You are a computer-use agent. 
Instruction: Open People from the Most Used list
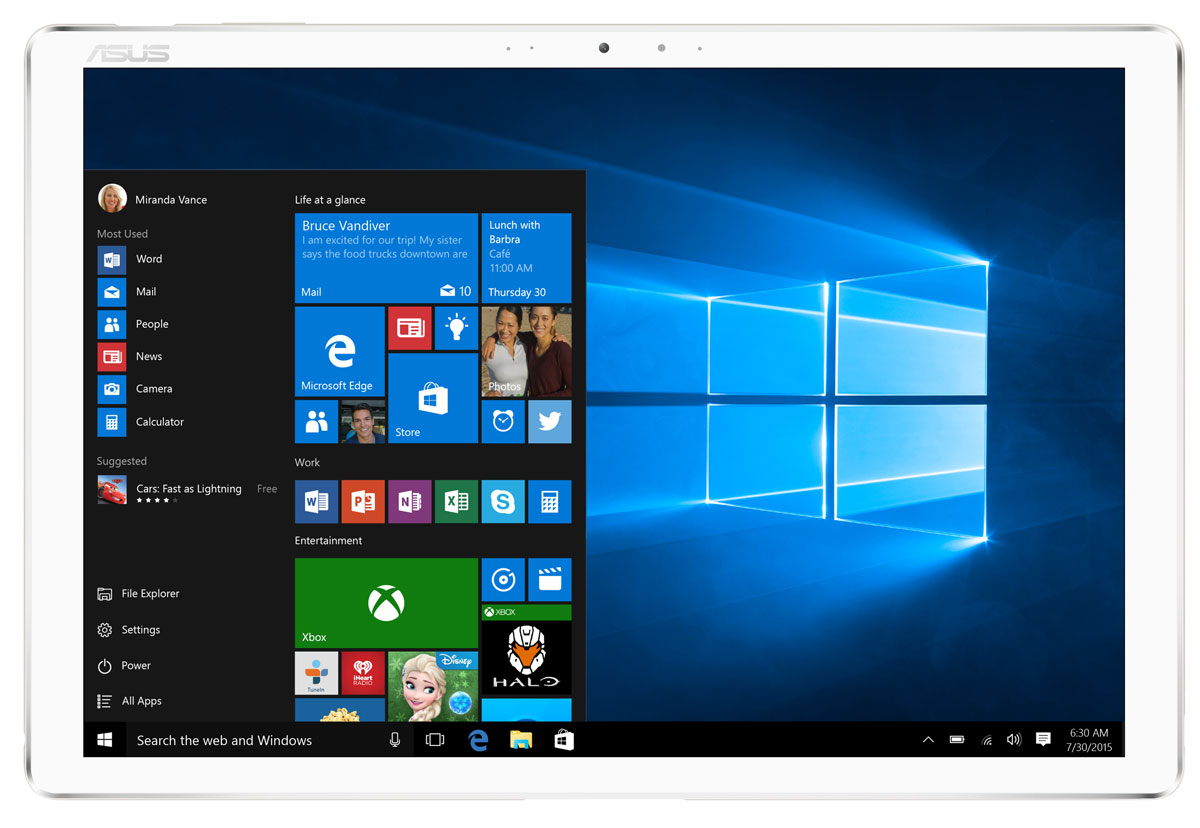tap(133, 324)
